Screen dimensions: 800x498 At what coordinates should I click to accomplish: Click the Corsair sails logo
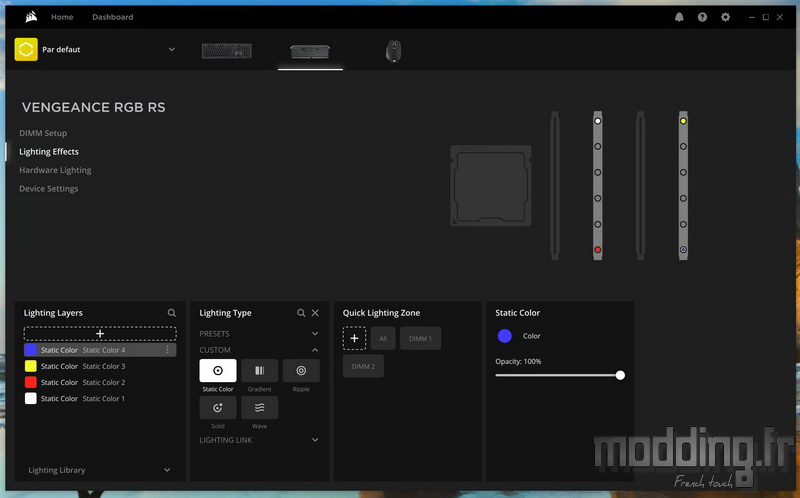pyautogui.click(x=31, y=17)
